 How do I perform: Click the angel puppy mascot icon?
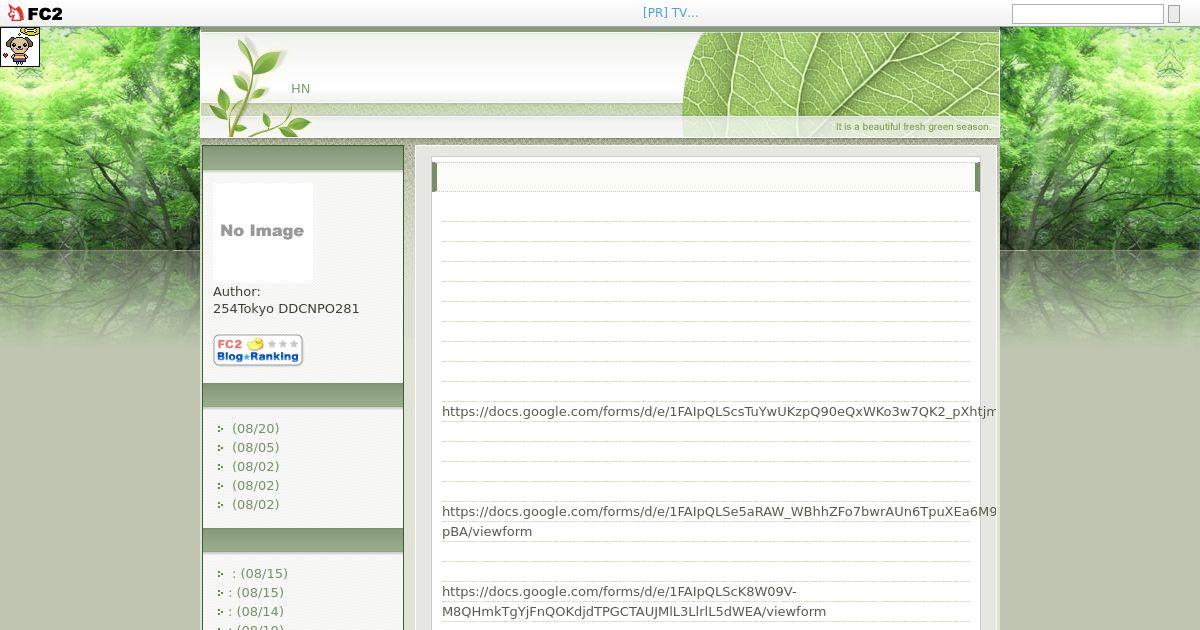tap(20, 47)
